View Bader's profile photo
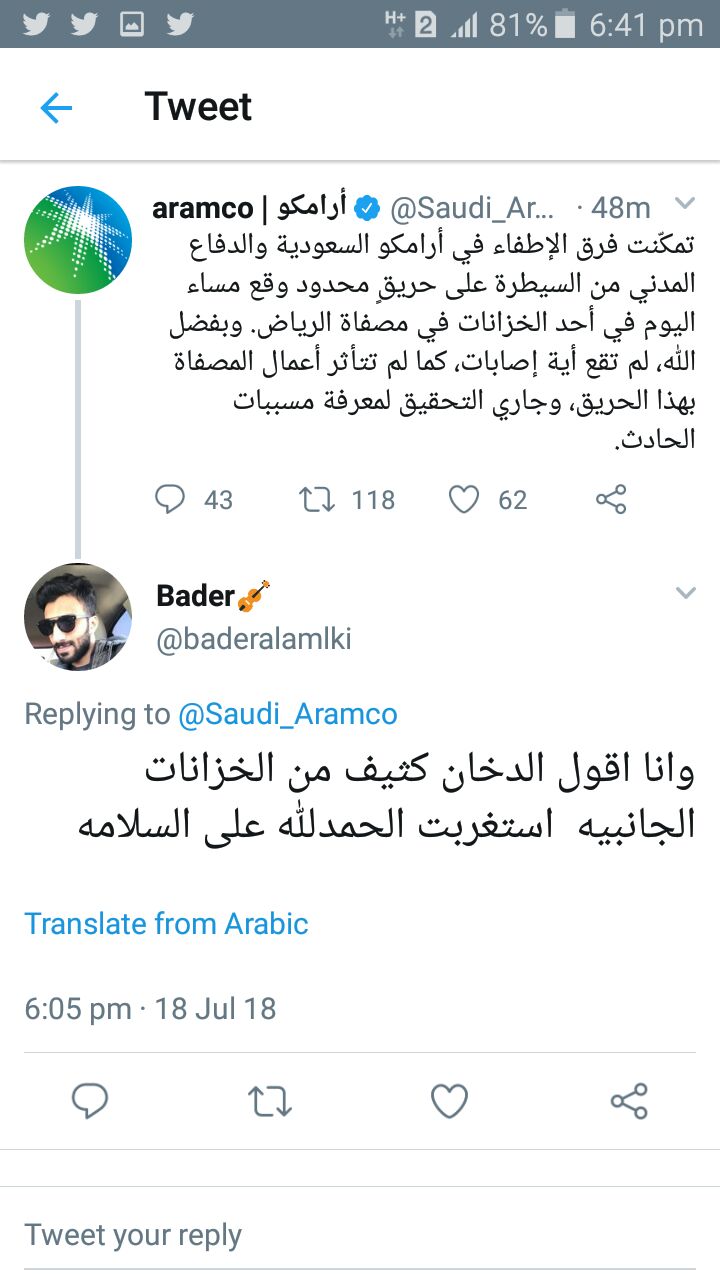This screenshot has height=1280, width=720. 78,616
